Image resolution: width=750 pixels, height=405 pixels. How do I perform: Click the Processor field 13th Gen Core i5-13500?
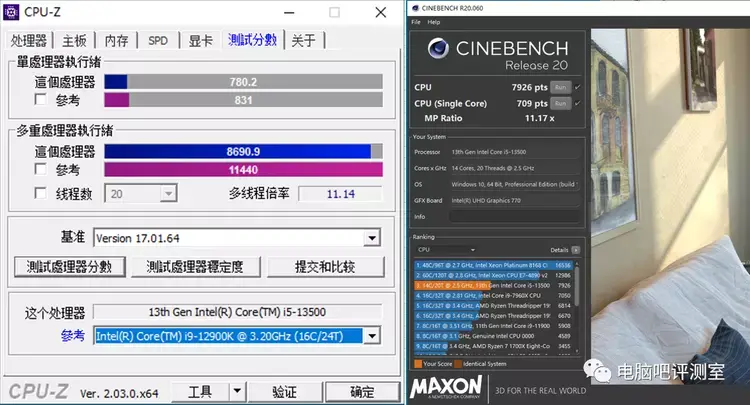pos(515,152)
